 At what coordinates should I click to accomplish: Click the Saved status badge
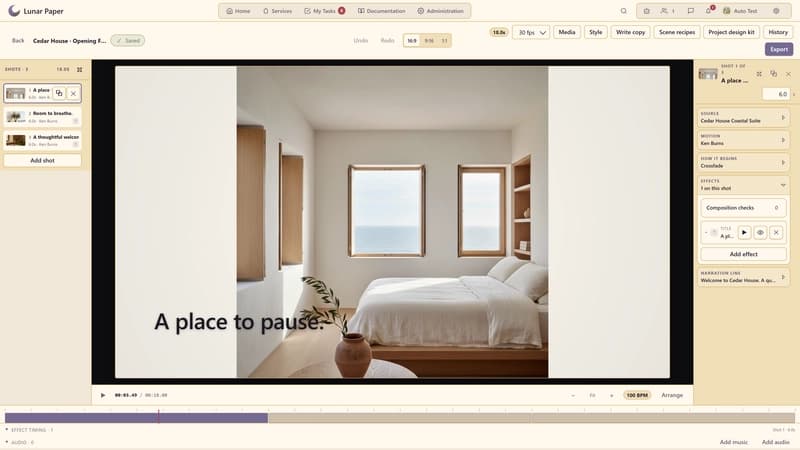pos(128,40)
